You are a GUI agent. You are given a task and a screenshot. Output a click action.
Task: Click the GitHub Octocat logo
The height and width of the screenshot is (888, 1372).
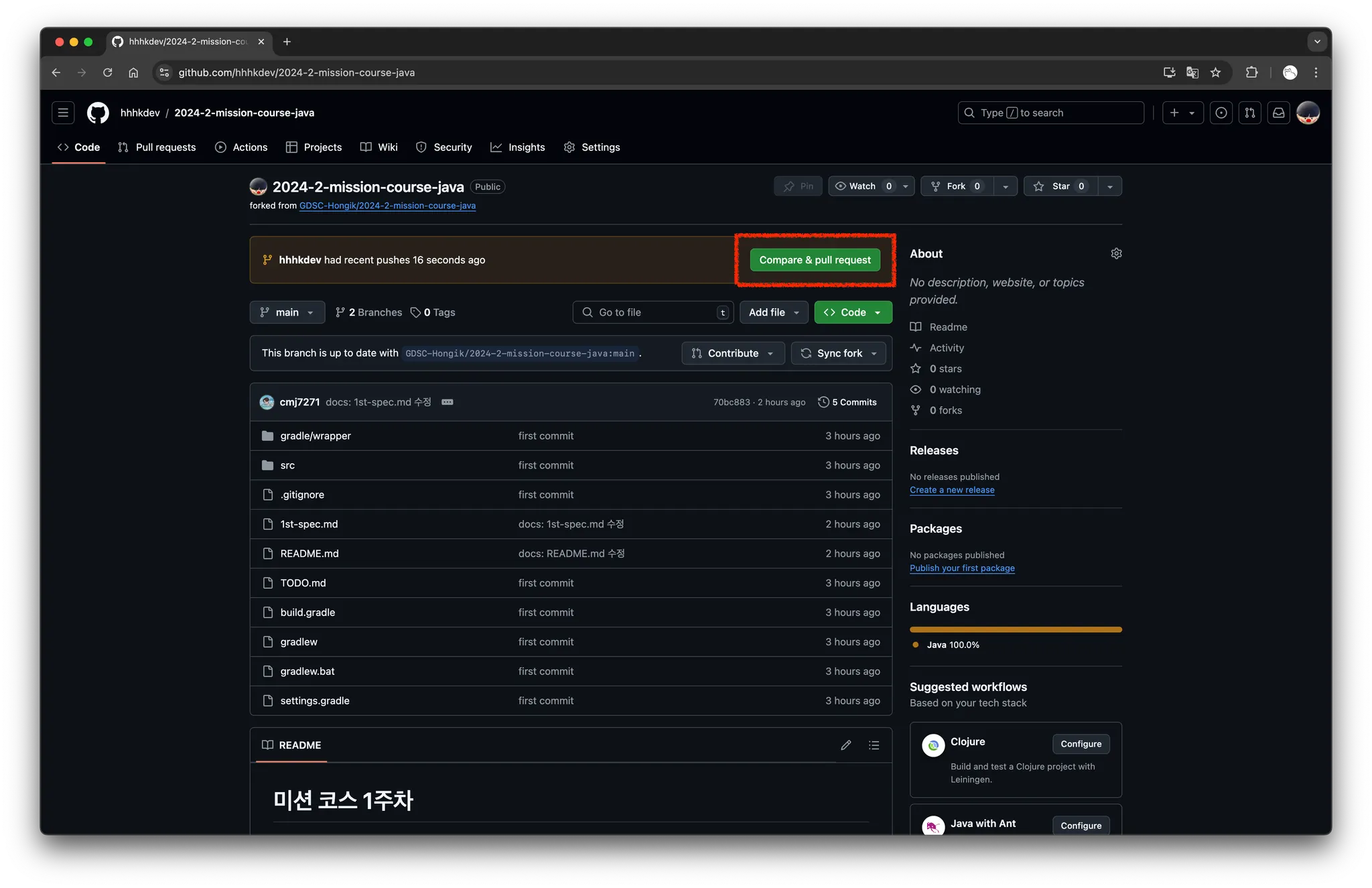pos(98,113)
